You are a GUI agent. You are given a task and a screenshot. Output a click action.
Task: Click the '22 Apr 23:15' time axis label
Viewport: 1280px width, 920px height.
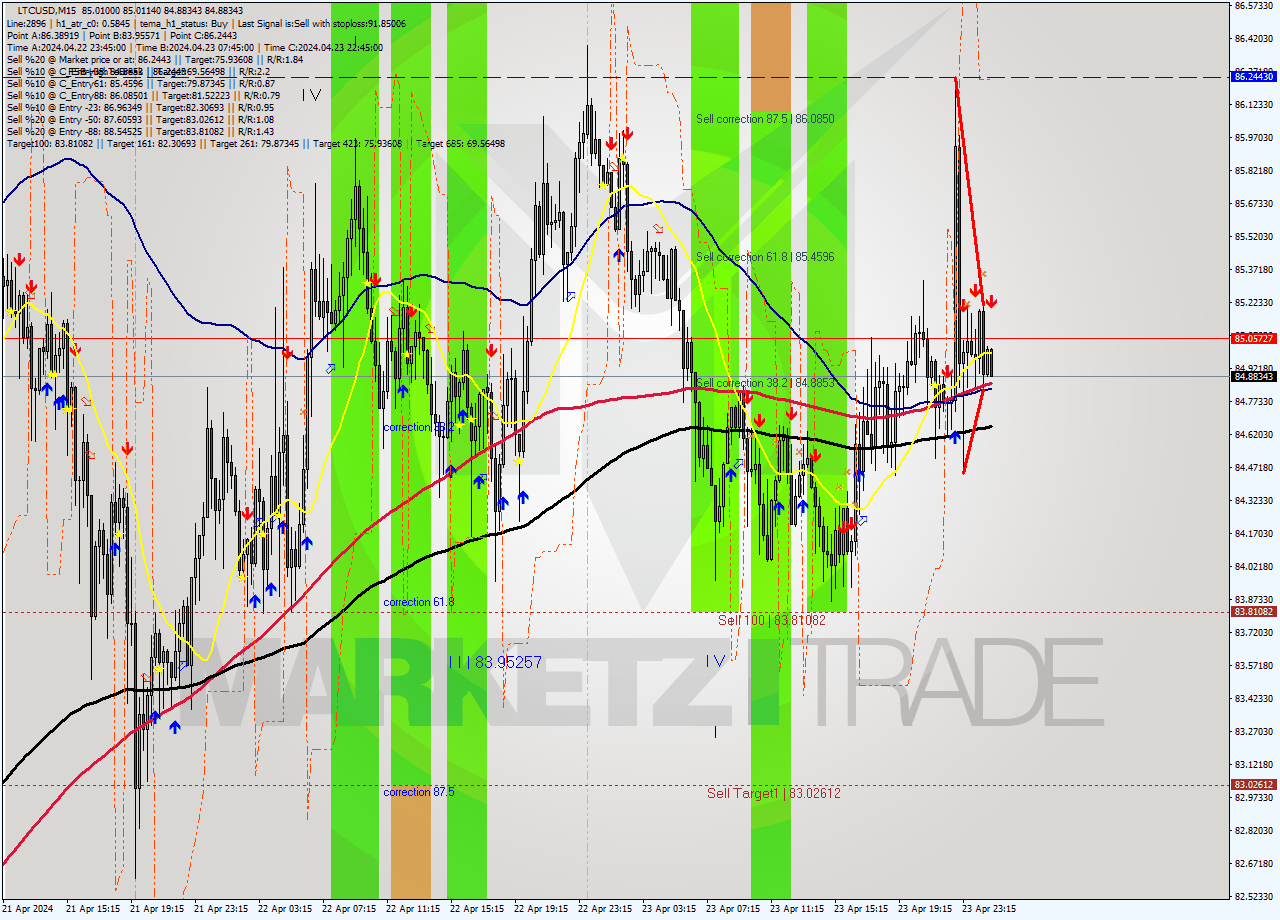tap(605, 909)
